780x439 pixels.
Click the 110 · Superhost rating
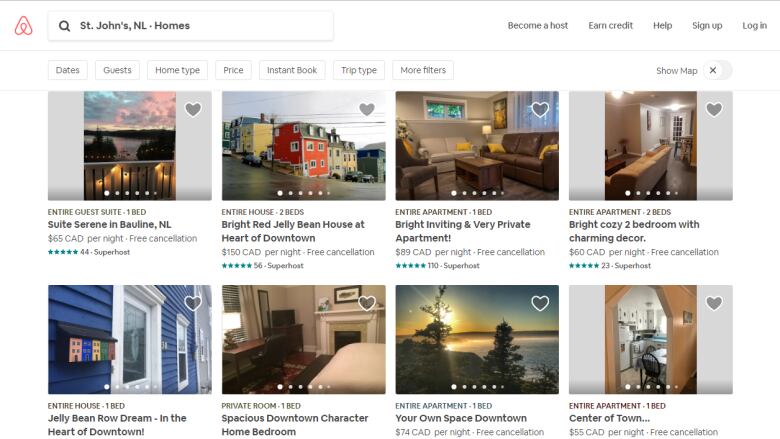tap(437, 265)
